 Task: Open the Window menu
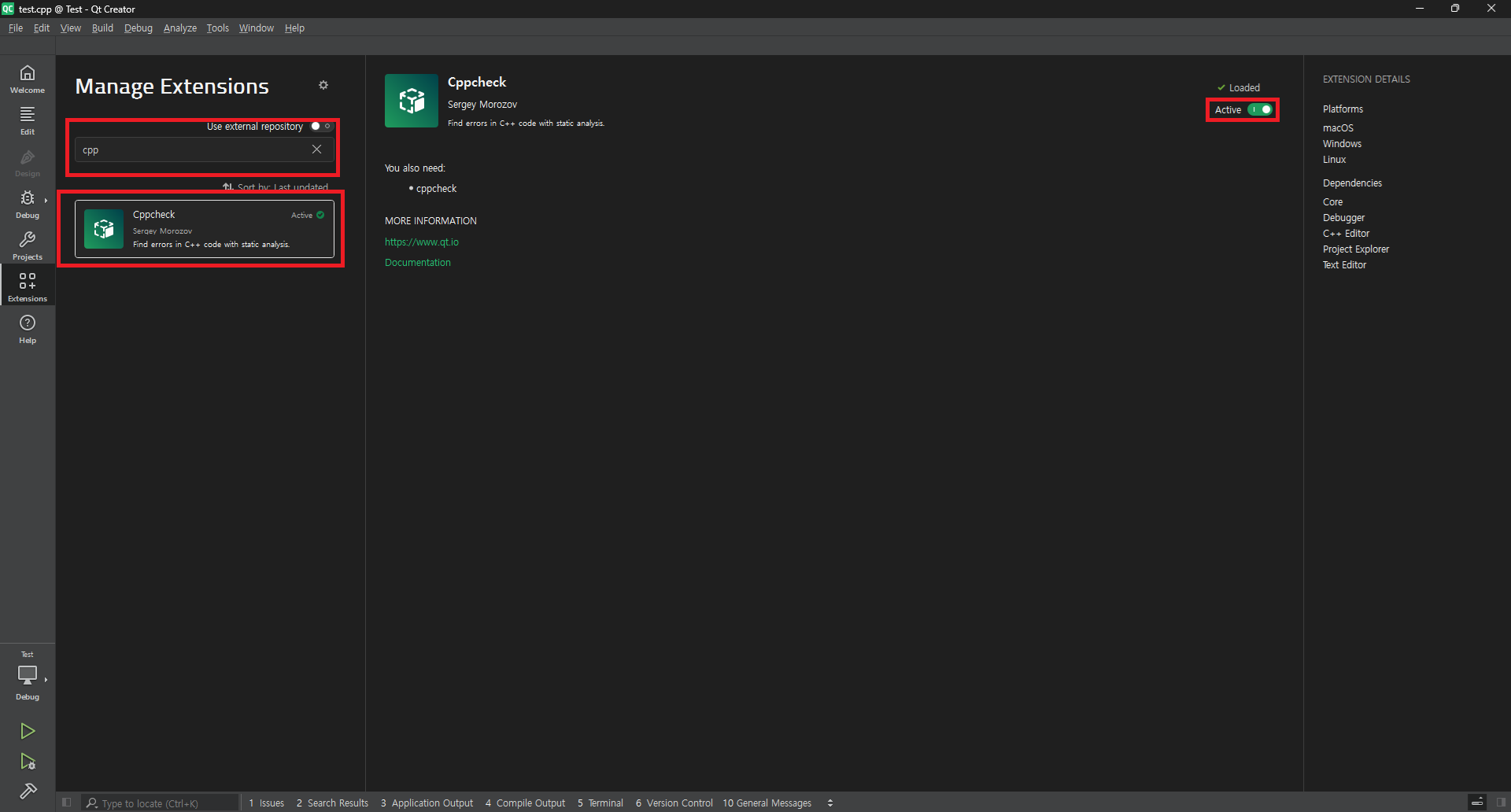pyautogui.click(x=257, y=28)
